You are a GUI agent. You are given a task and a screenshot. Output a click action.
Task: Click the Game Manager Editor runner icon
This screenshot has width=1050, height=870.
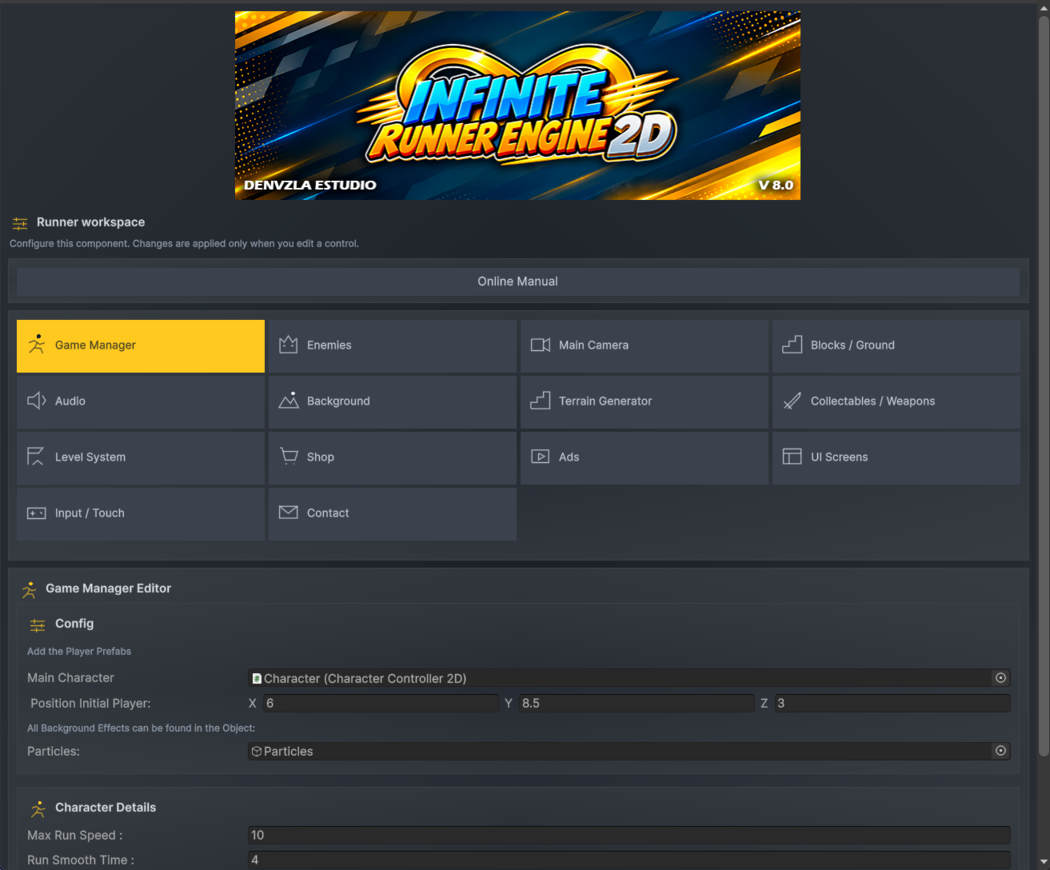tap(29, 589)
